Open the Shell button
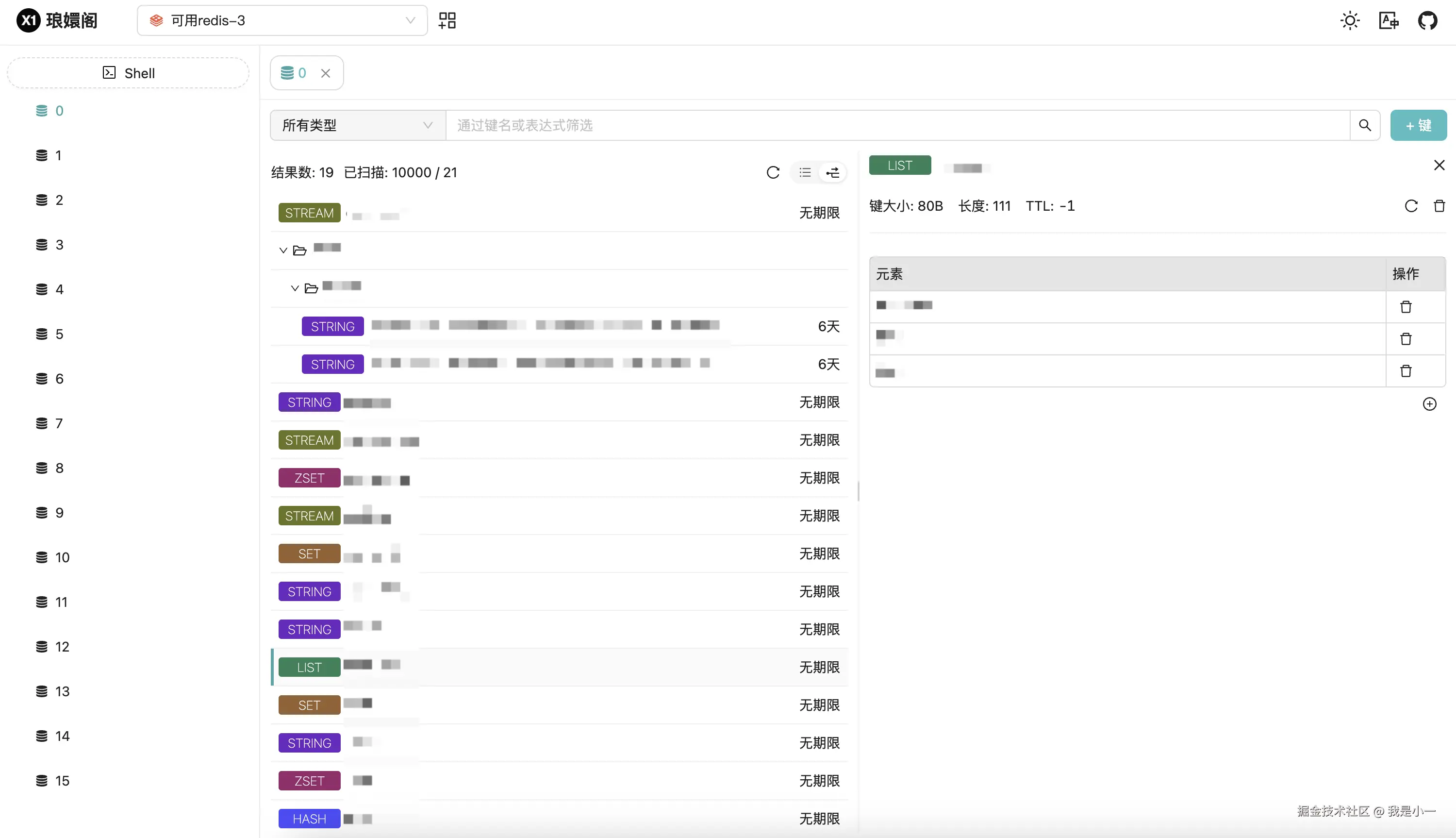The width and height of the screenshot is (1456, 838). click(128, 73)
